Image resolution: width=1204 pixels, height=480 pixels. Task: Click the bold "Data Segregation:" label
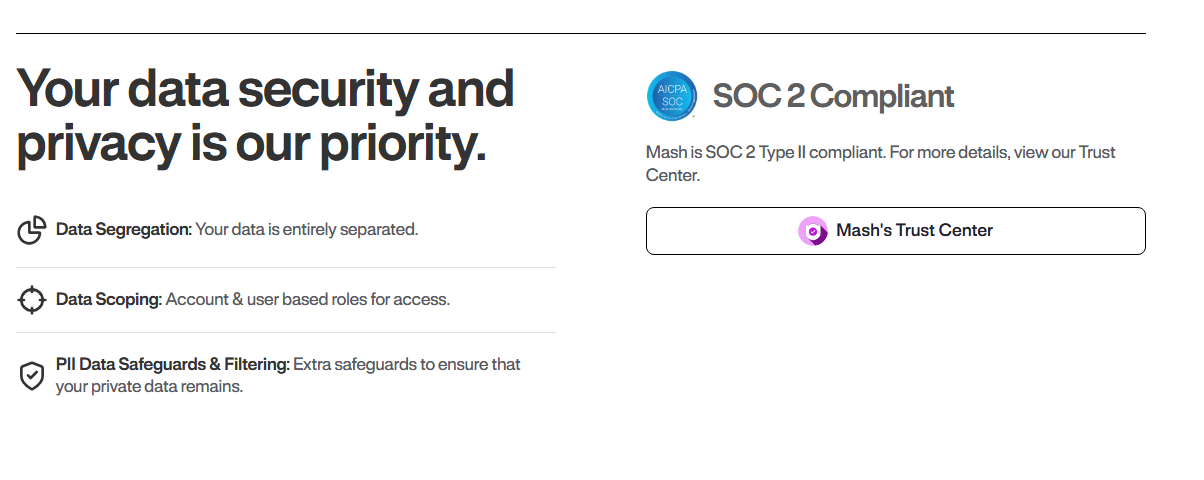pos(123,230)
